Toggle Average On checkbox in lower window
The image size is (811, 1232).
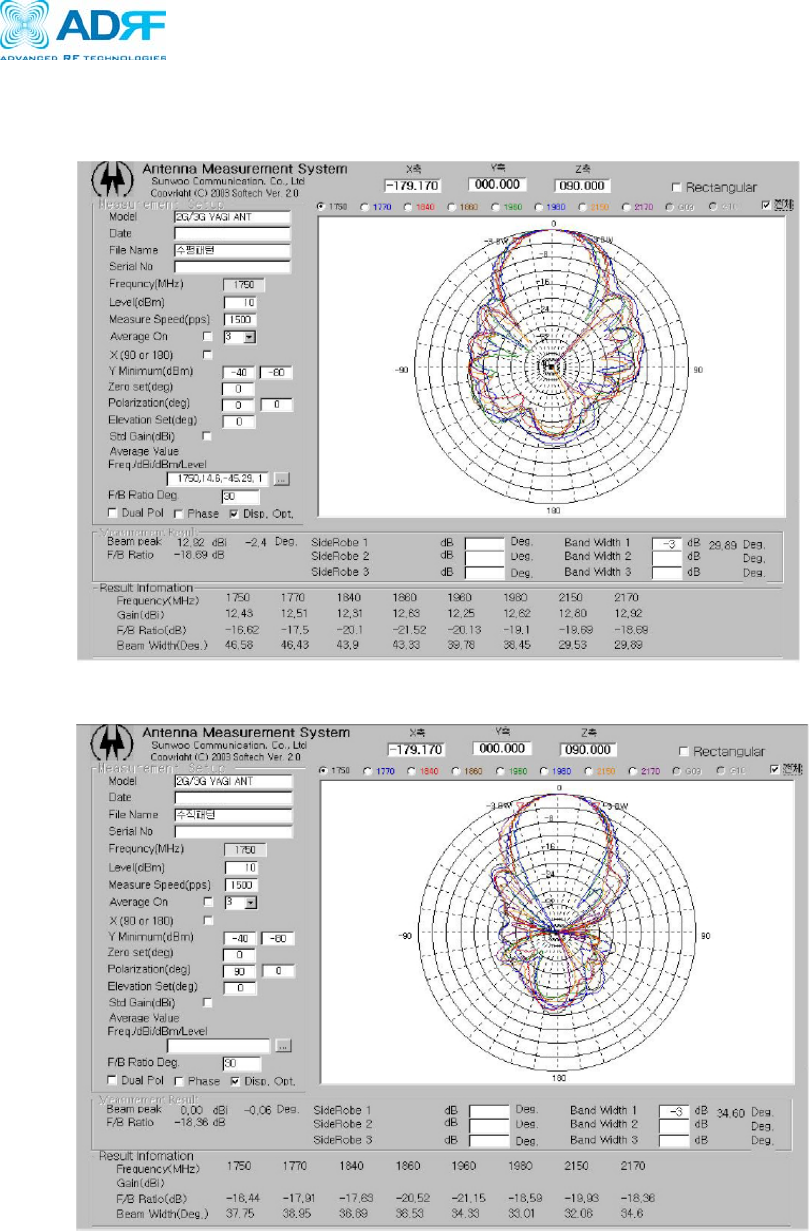pos(208,902)
